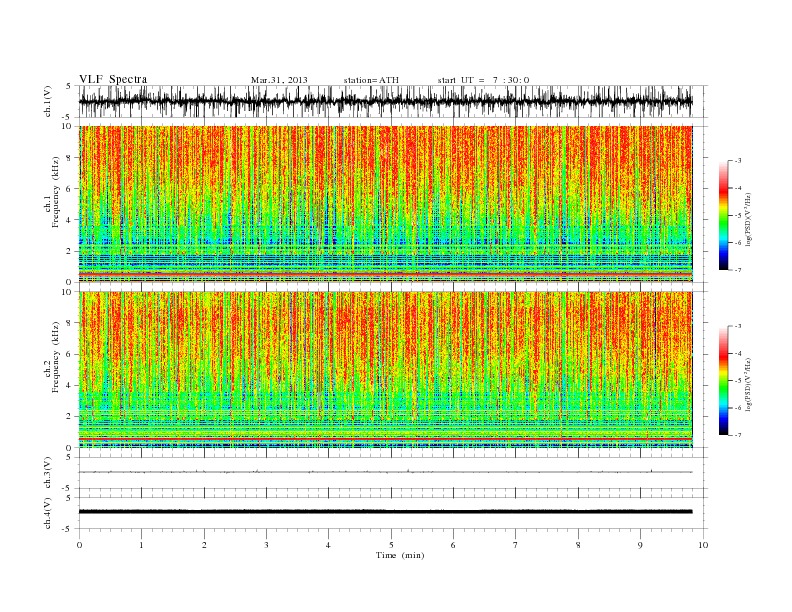Click time axis tick label "0"
Image resolution: width=792 pixels, height=612 pixels.
[79, 545]
